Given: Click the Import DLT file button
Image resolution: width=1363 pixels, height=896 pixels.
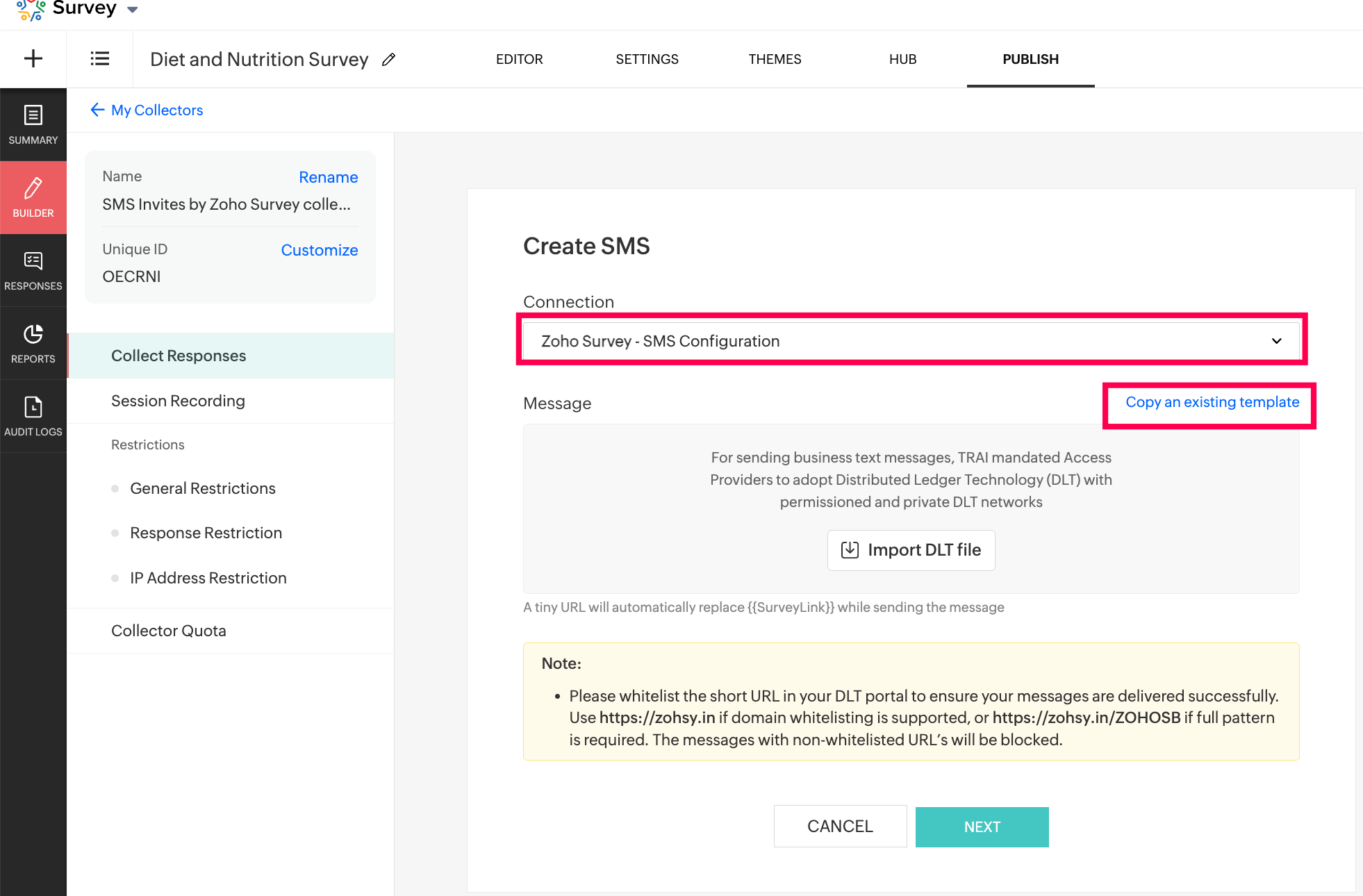Looking at the screenshot, I should click(911, 550).
